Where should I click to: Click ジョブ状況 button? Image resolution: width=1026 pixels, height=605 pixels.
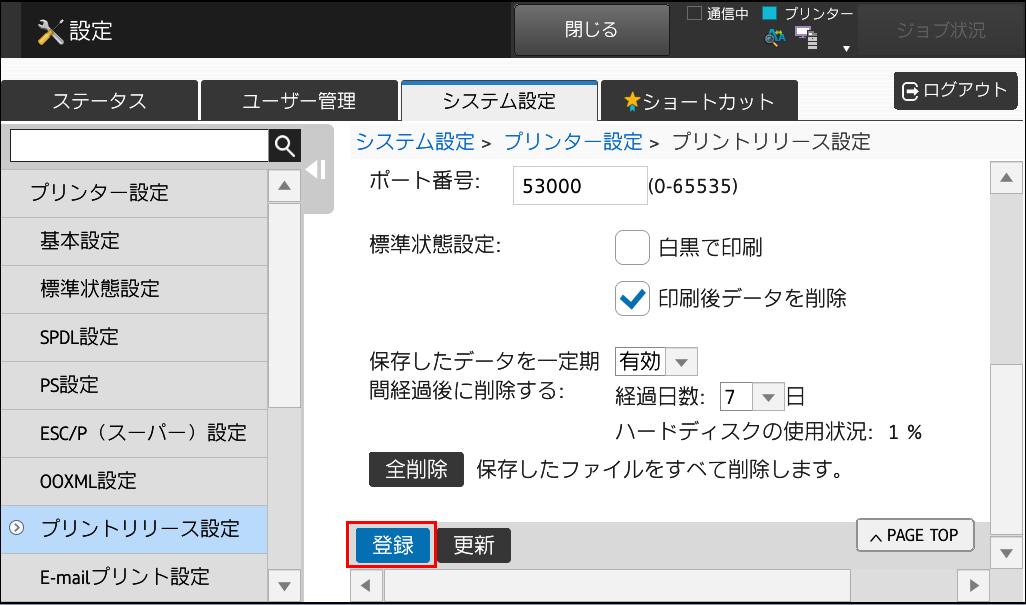941,30
